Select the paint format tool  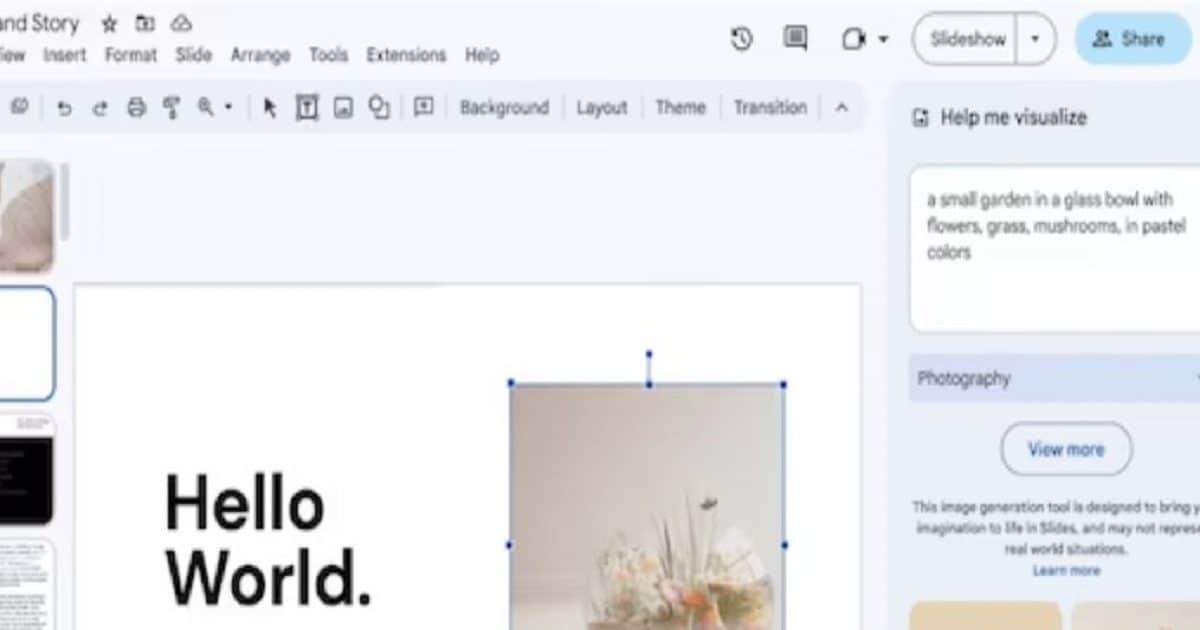pos(171,108)
